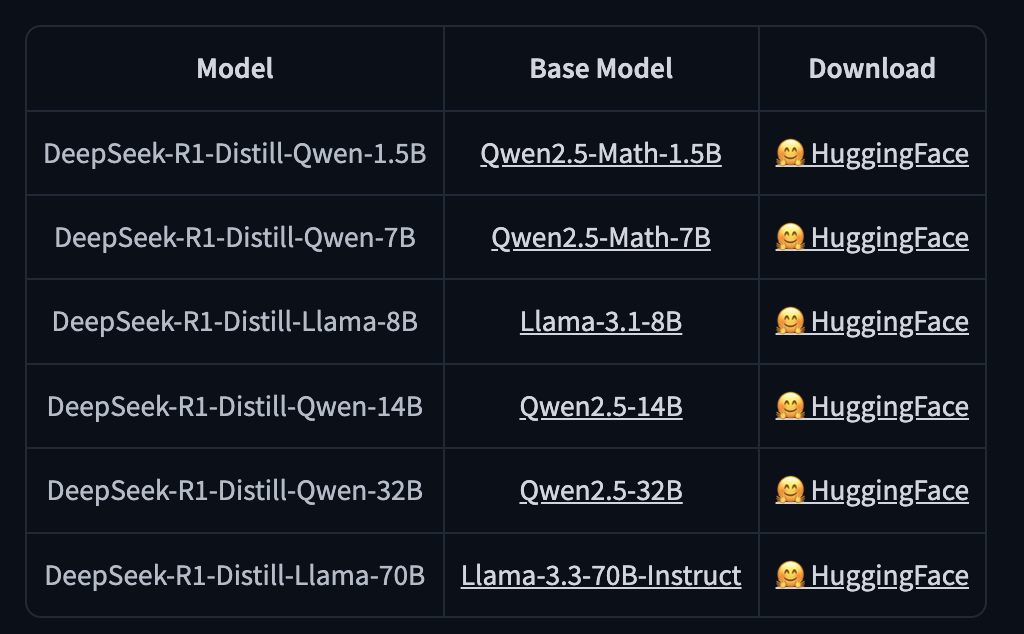
Task: Open the Qwen2.5-14B base model link
Action: pyautogui.click(x=601, y=407)
